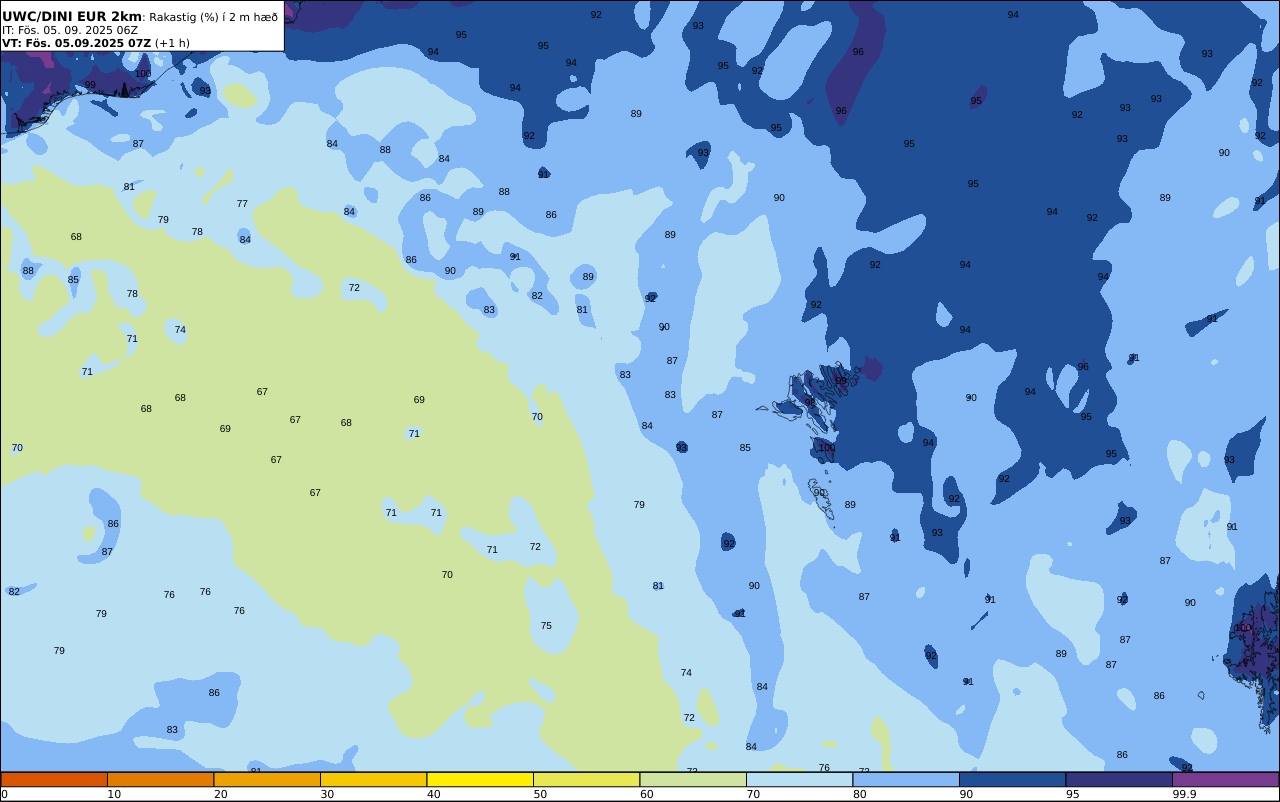Click the dark orange 0–10 legend swatch

54,779
